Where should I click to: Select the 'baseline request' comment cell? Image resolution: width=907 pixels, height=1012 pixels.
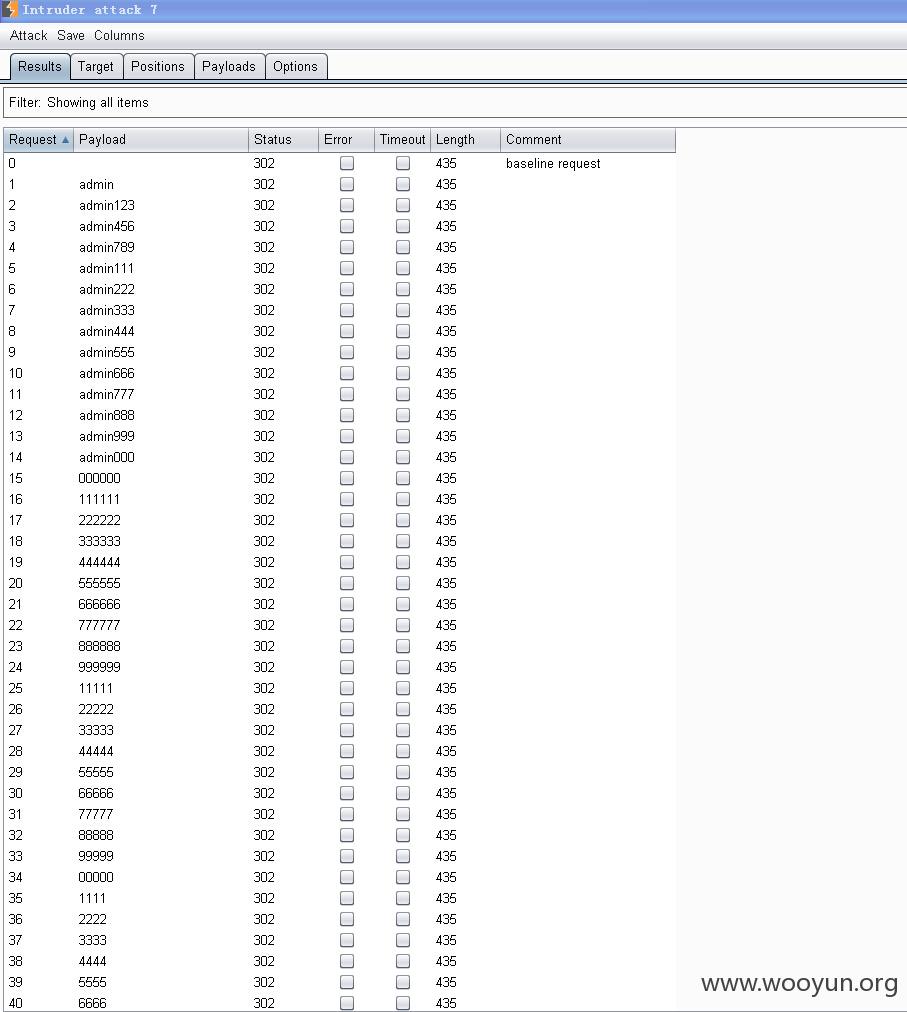[553, 163]
